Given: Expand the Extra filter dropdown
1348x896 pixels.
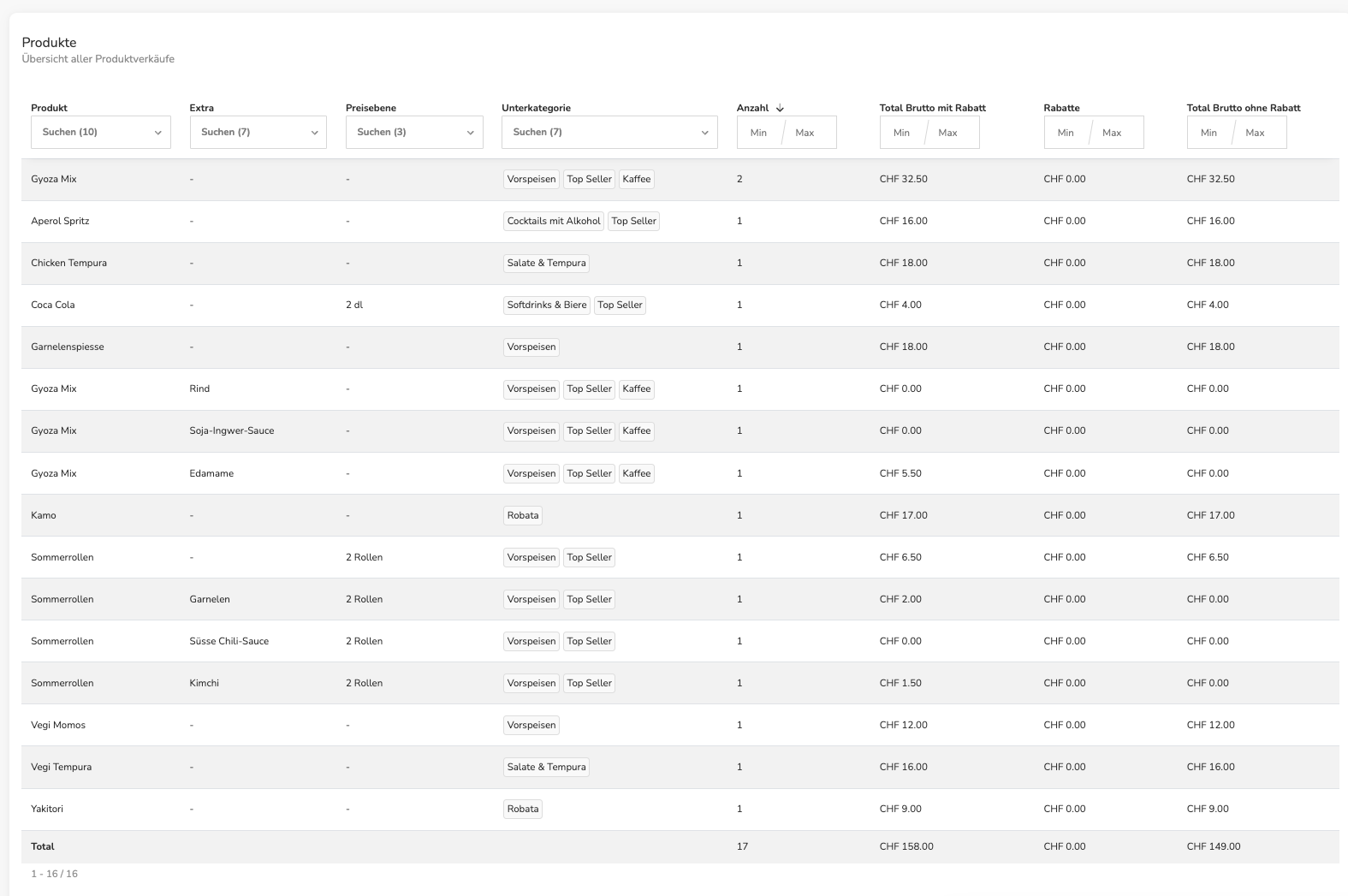Looking at the screenshot, I should click(x=258, y=132).
